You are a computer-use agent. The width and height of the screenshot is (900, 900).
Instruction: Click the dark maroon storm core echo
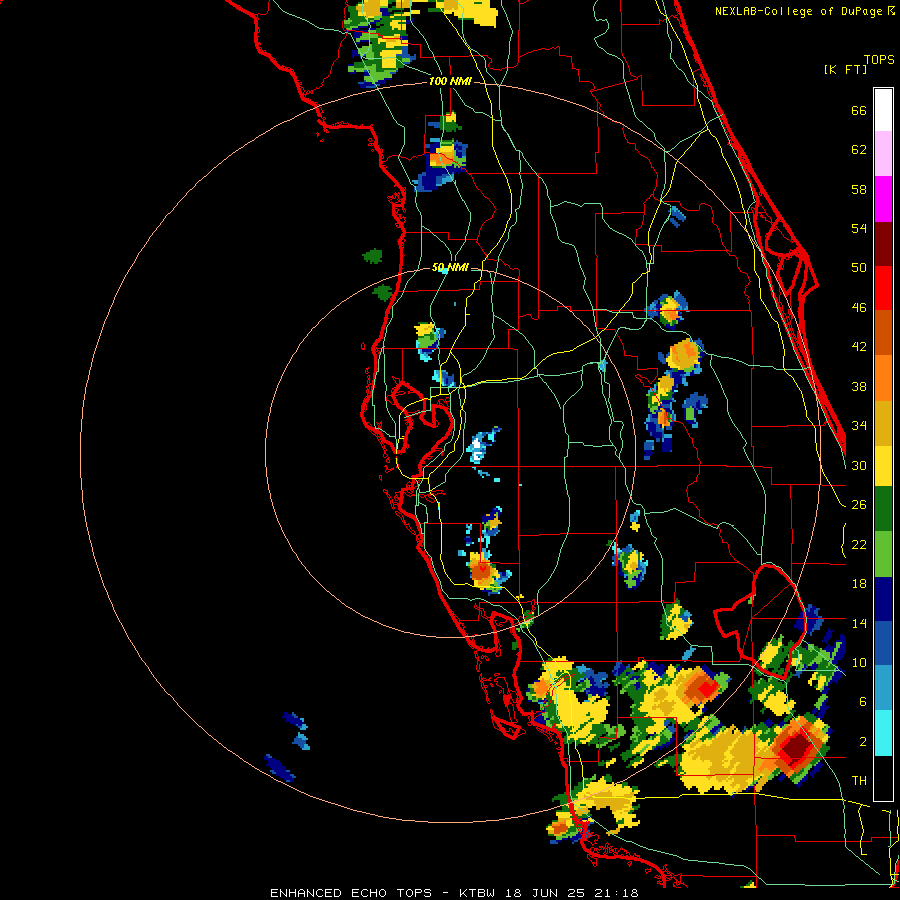(x=795, y=749)
